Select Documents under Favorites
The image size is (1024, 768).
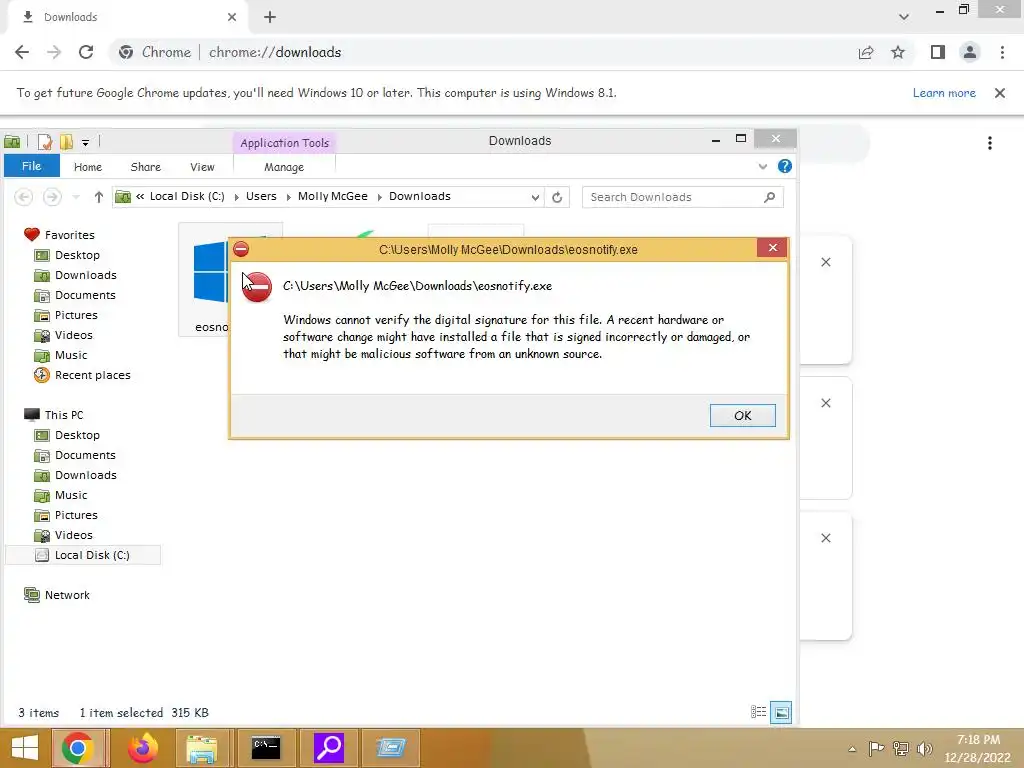[x=85, y=295]
